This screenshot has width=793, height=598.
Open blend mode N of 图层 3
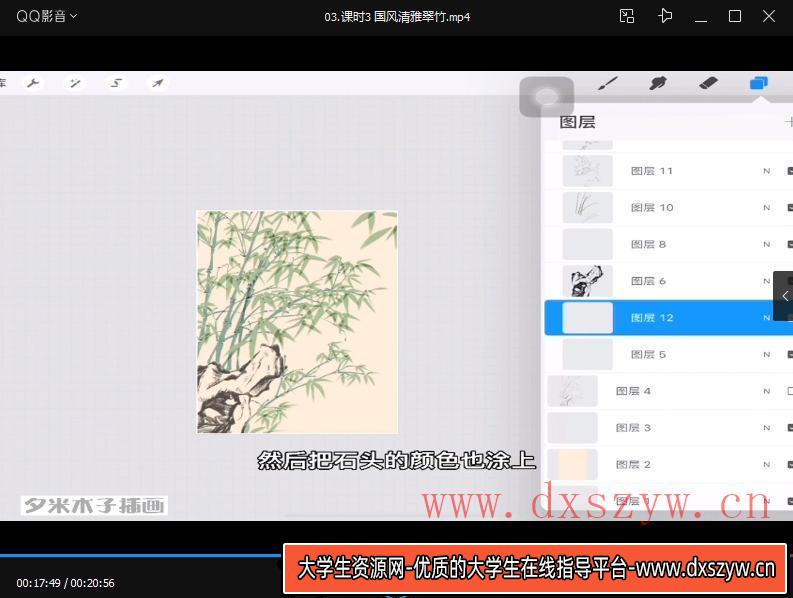coord(767,428)
